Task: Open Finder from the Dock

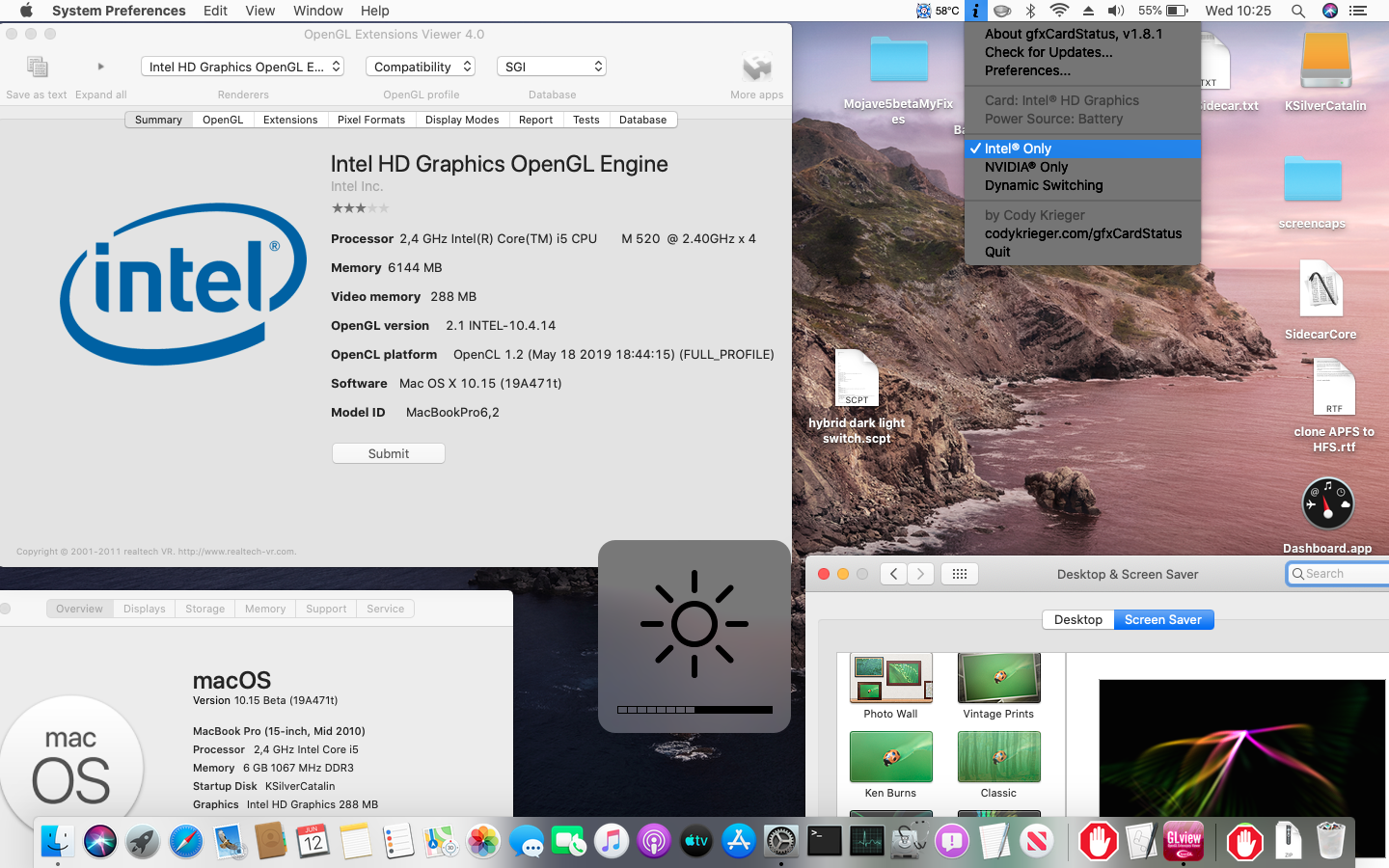Action: pyautogui.click(x=57, y=841)
